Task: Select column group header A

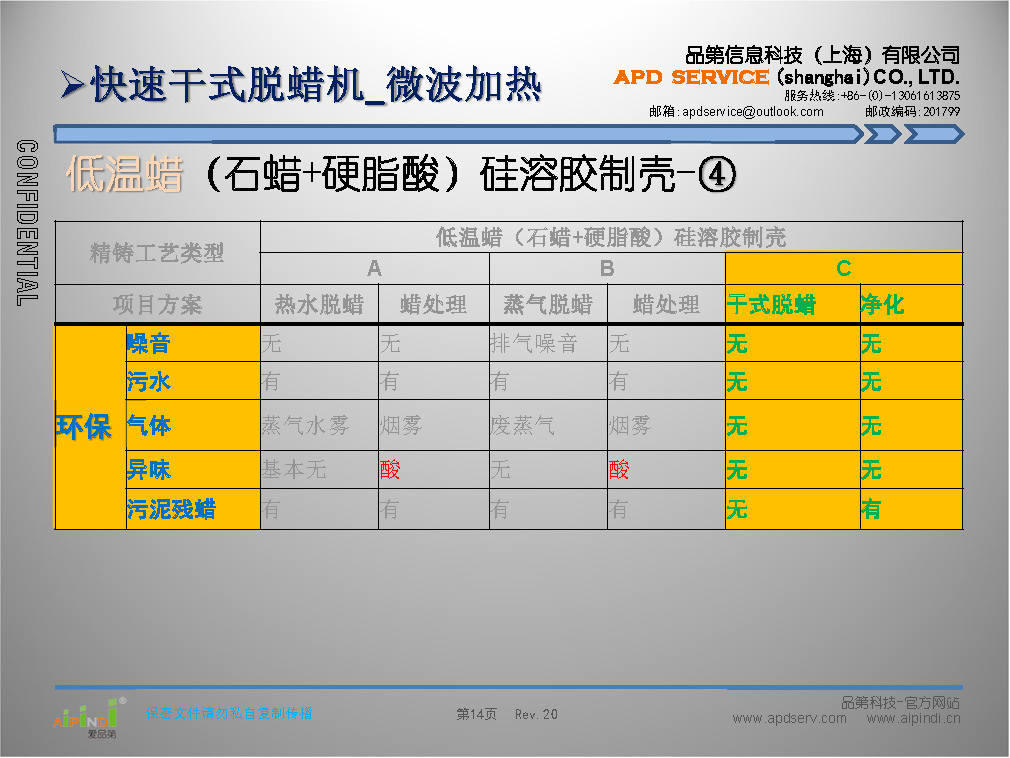Action: (375, 269)
